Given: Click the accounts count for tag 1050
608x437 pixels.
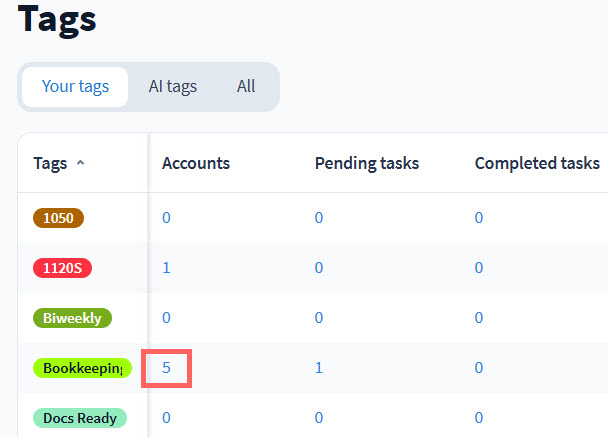Looking at the screenshot, I should (x=166, y=218).
